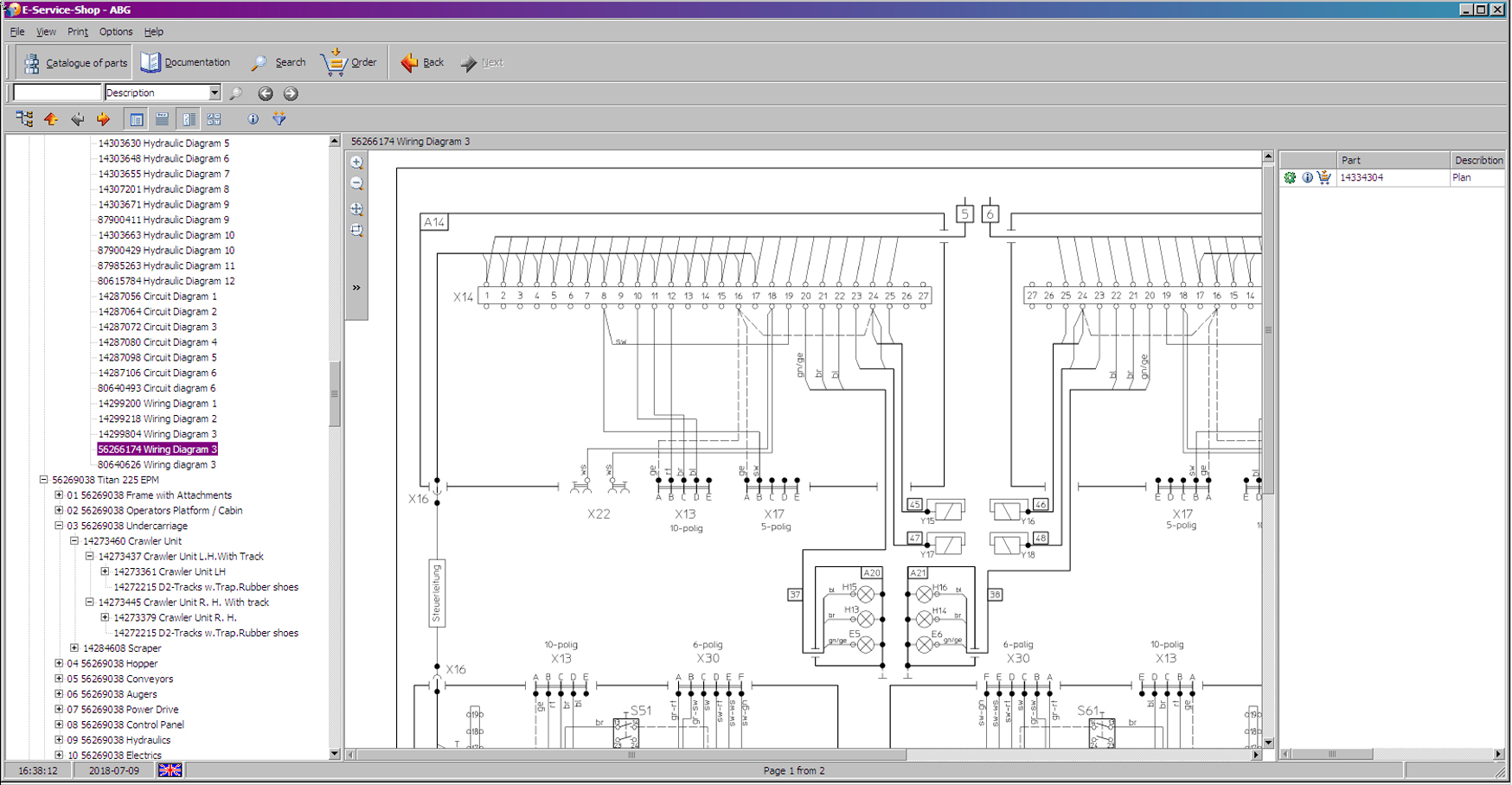Click the blue info icon in toolbar
This screenshot has height=785, width=1512.
tap(253, 119)
